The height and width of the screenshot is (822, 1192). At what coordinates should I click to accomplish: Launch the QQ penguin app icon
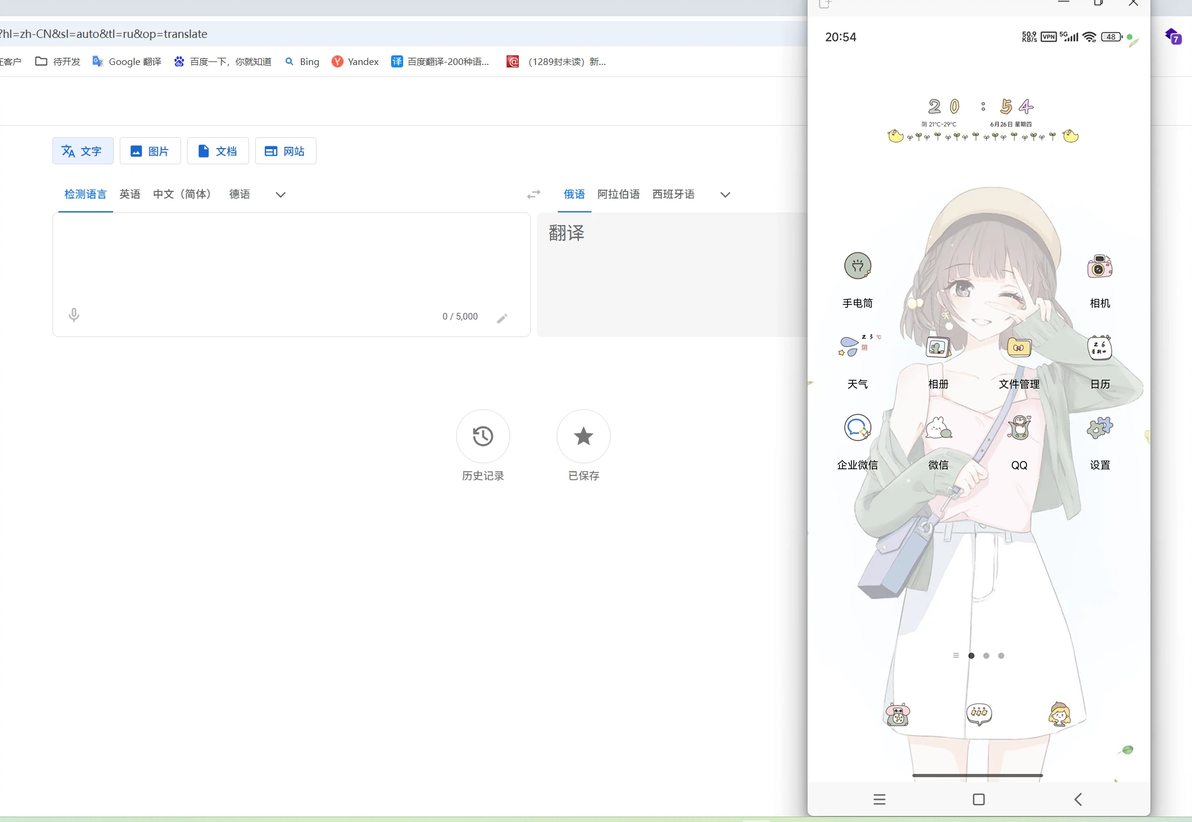click(x=1019, y=427)
